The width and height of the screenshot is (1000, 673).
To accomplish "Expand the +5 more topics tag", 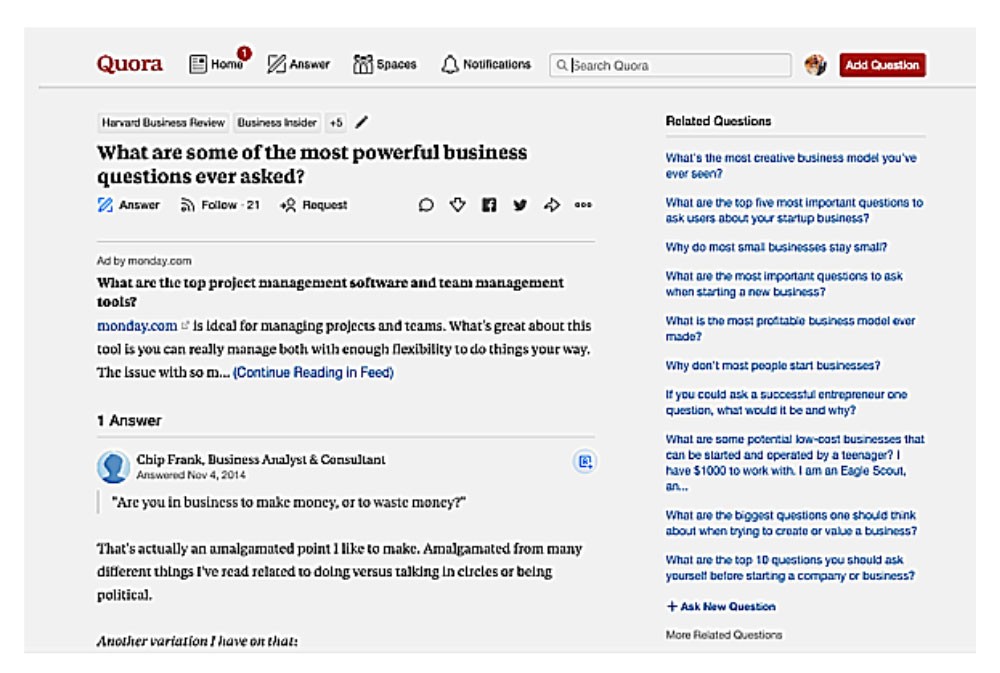I will (336, 123).
